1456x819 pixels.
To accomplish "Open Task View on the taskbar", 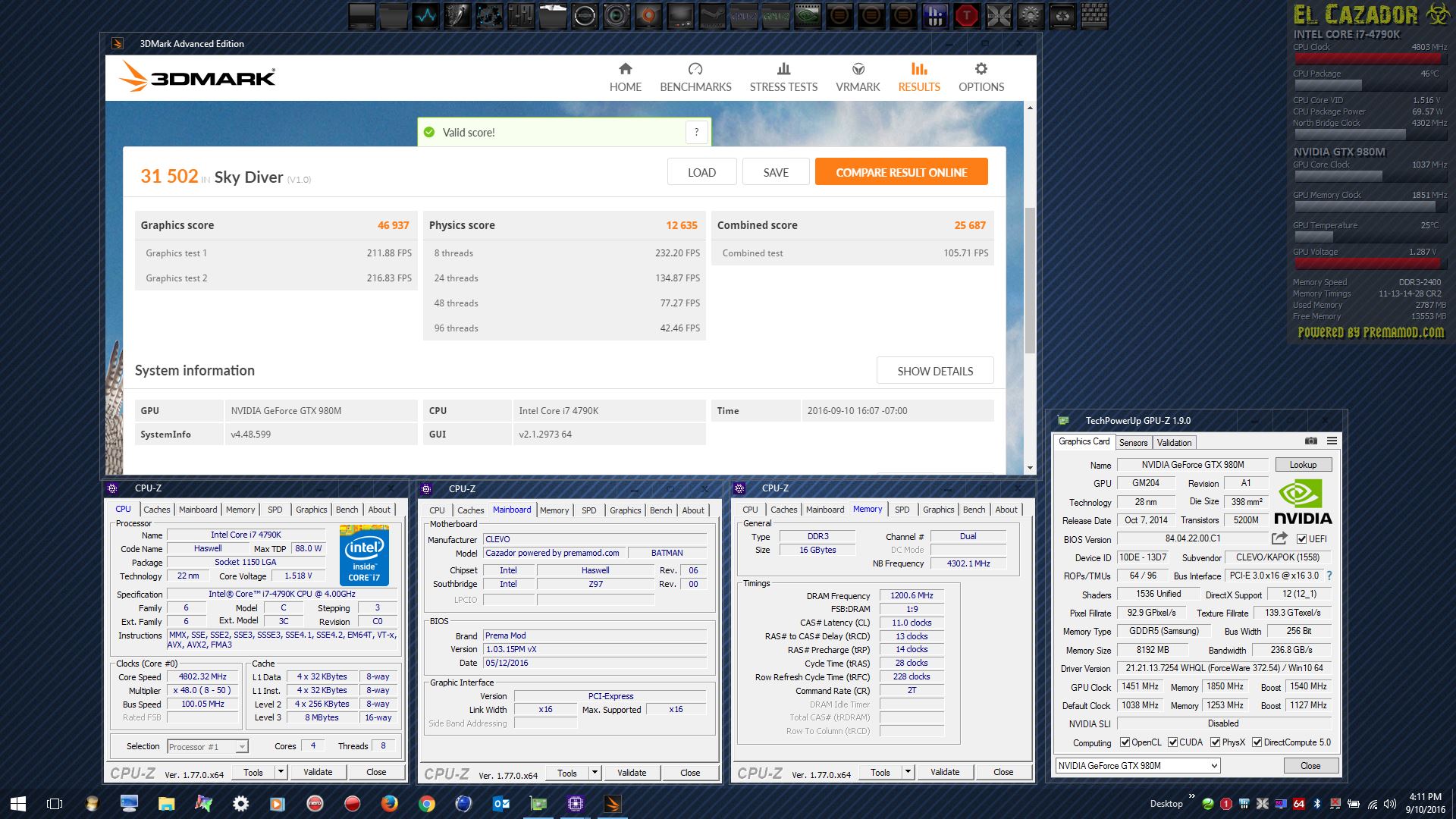I will [x=55, y=804].
